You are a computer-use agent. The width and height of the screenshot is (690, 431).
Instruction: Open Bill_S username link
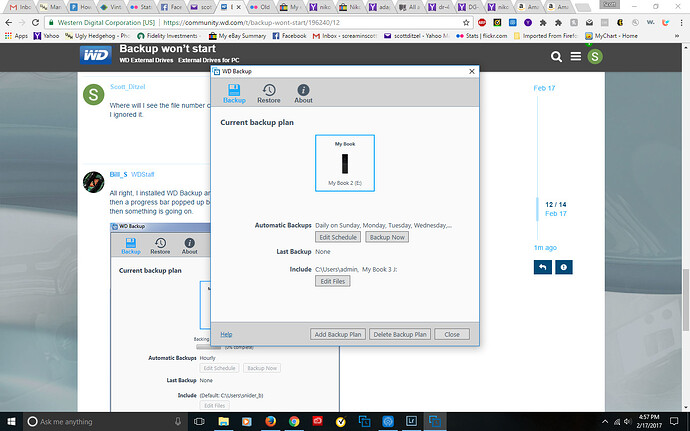click(118, 174)
